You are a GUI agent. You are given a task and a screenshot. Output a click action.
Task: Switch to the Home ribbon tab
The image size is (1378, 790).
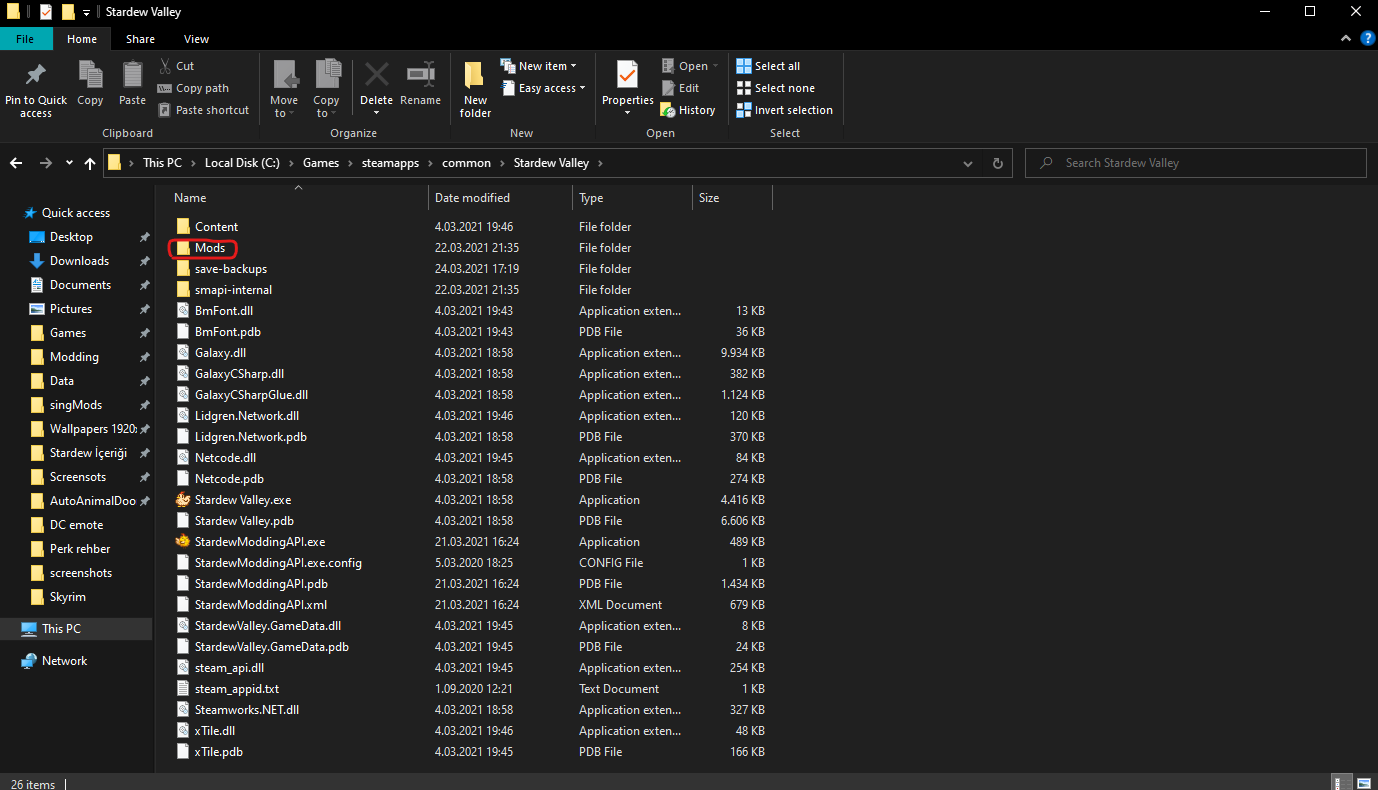click(x=82, y=39)
